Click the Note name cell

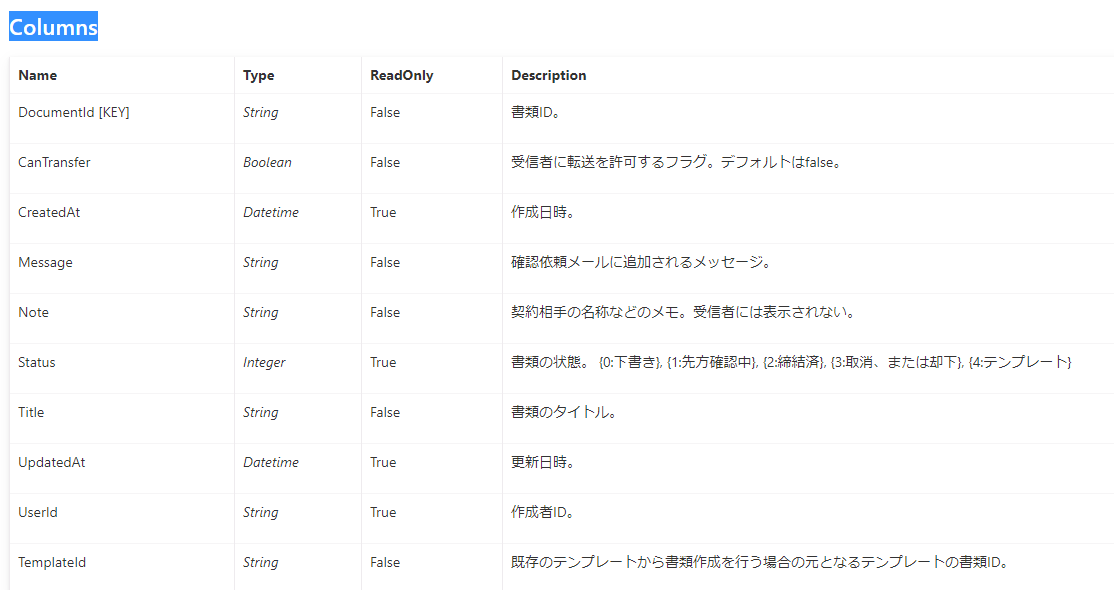[x=33, y=312]
